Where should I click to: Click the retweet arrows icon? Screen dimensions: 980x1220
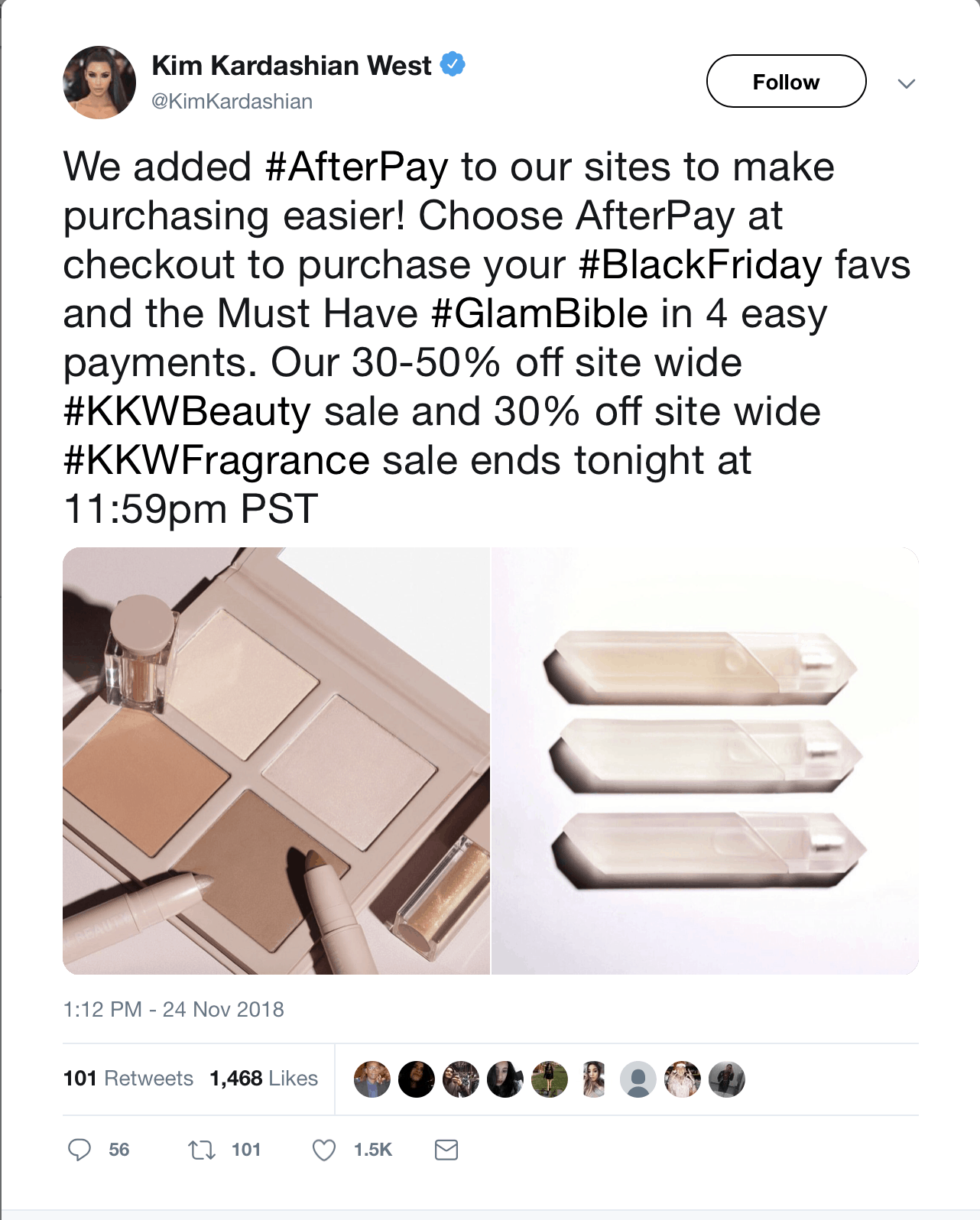click(202, 1150)
